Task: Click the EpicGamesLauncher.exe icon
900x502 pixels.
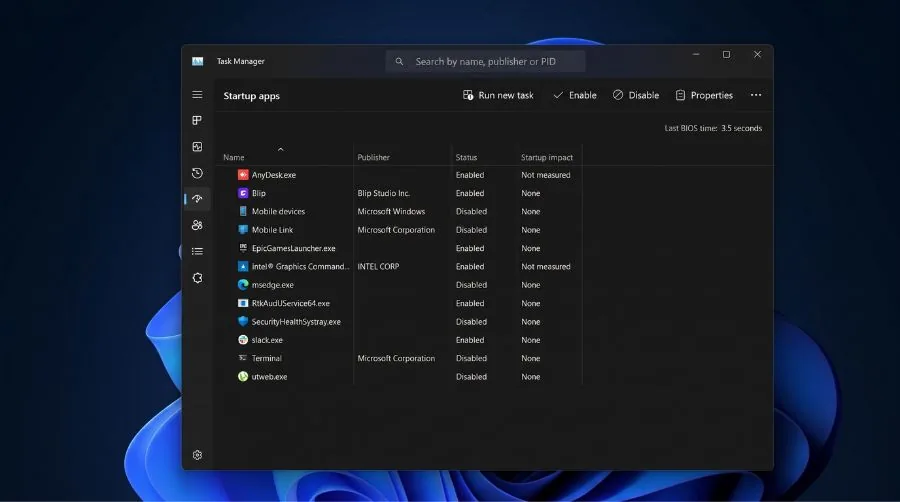Action: click(243, 248)
